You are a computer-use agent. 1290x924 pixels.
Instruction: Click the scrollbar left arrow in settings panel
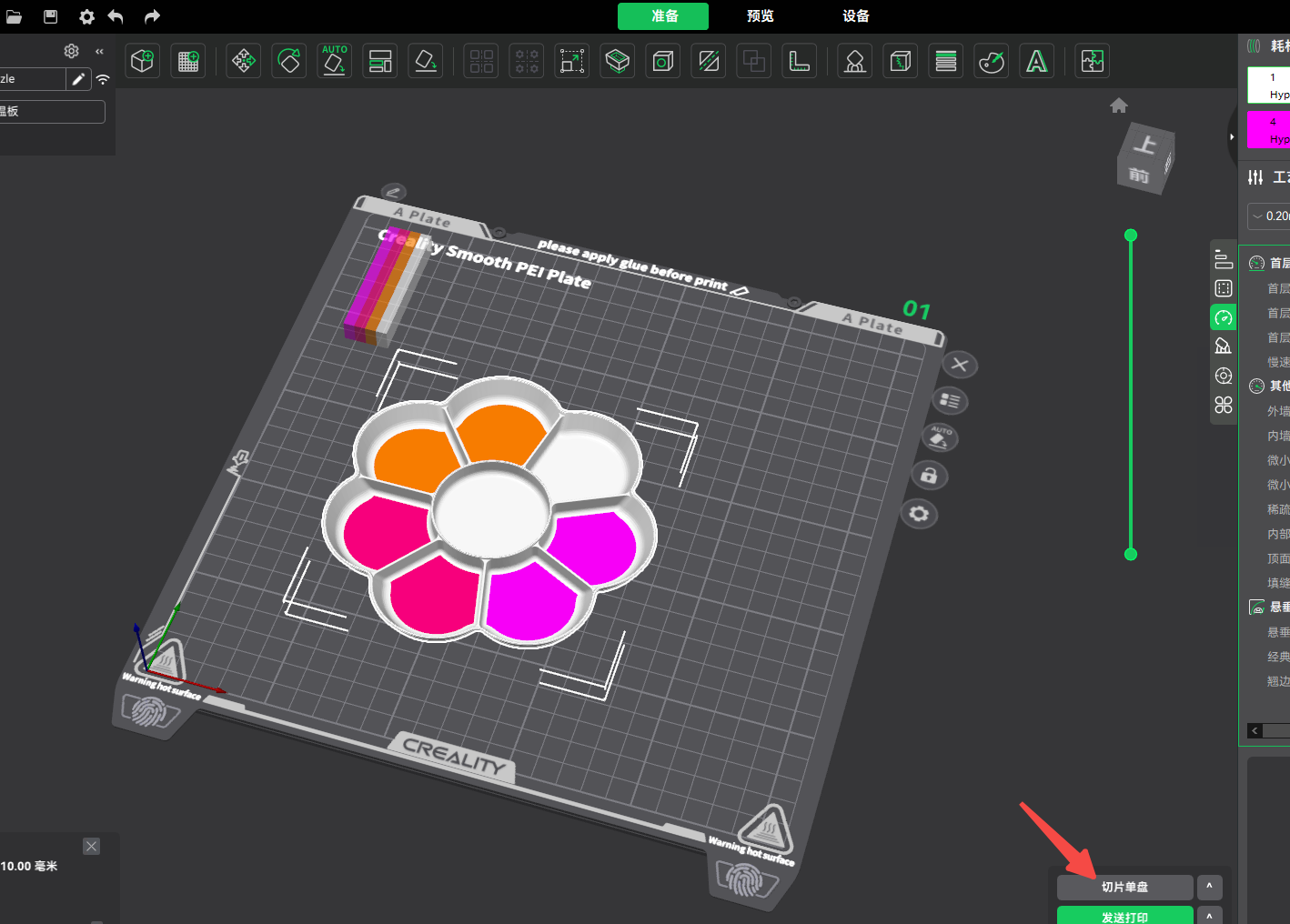[1255, 730]
